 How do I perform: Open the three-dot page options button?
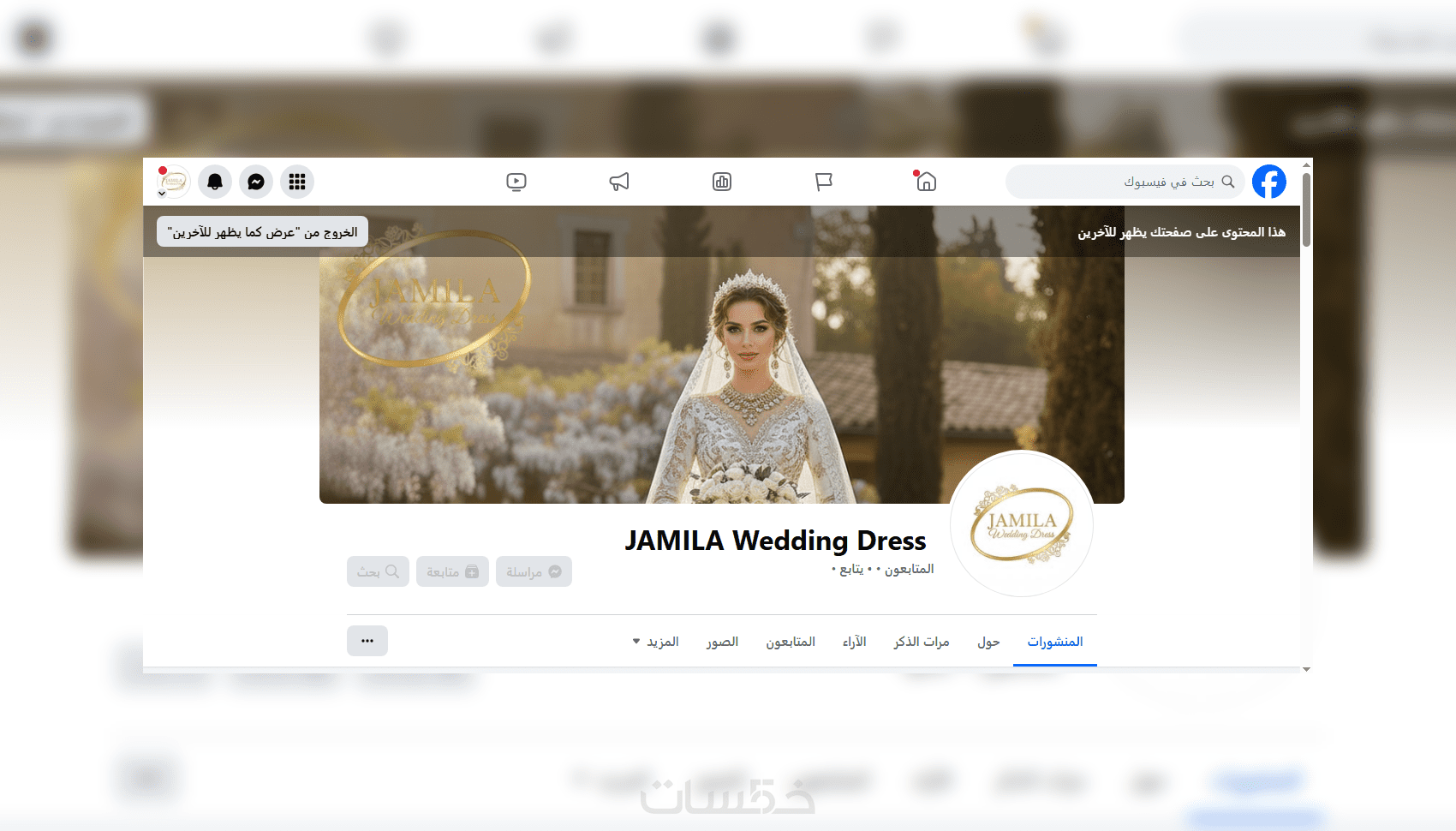(x=367, y=641)
